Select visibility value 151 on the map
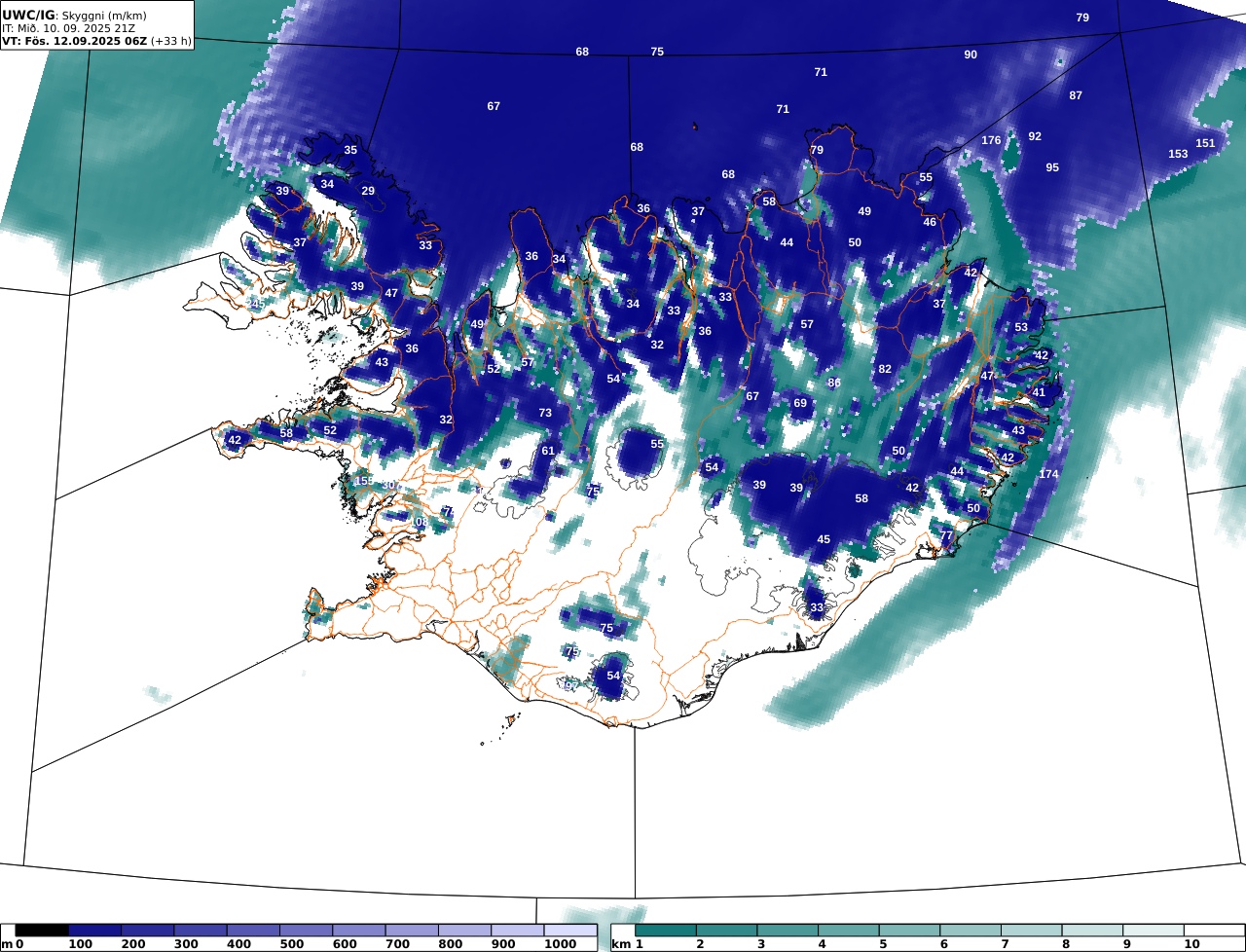1246x952 pixels. pos(1205,143)
